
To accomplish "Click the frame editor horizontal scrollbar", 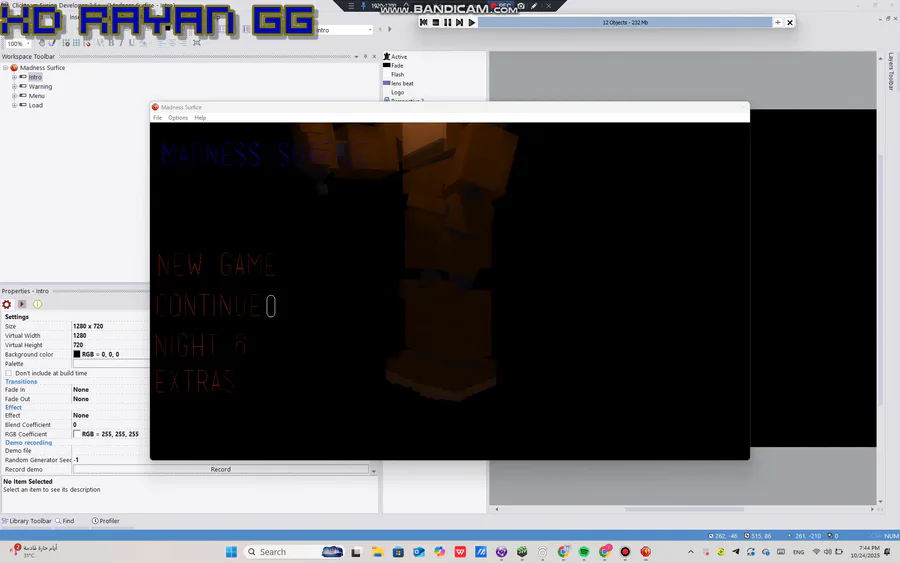I will tap(684, 509).
